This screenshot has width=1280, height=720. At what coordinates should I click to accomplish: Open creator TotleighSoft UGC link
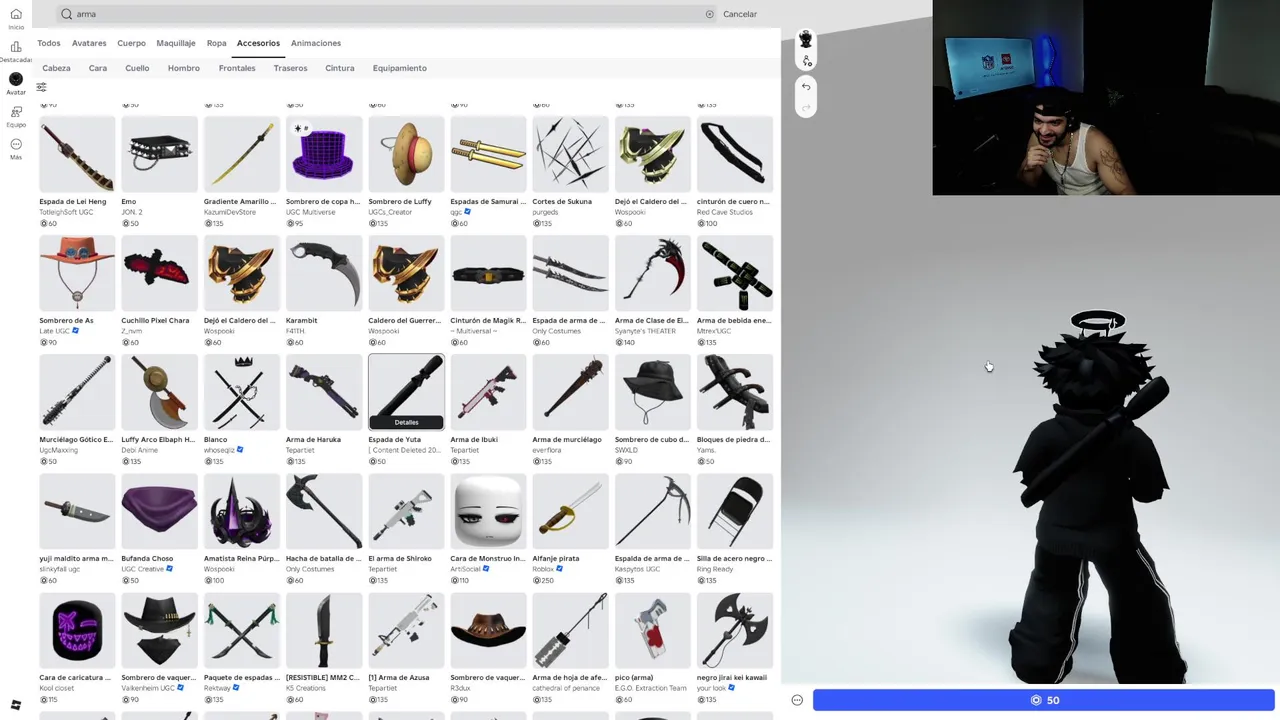pyautogui.click(x=67, y=212)
